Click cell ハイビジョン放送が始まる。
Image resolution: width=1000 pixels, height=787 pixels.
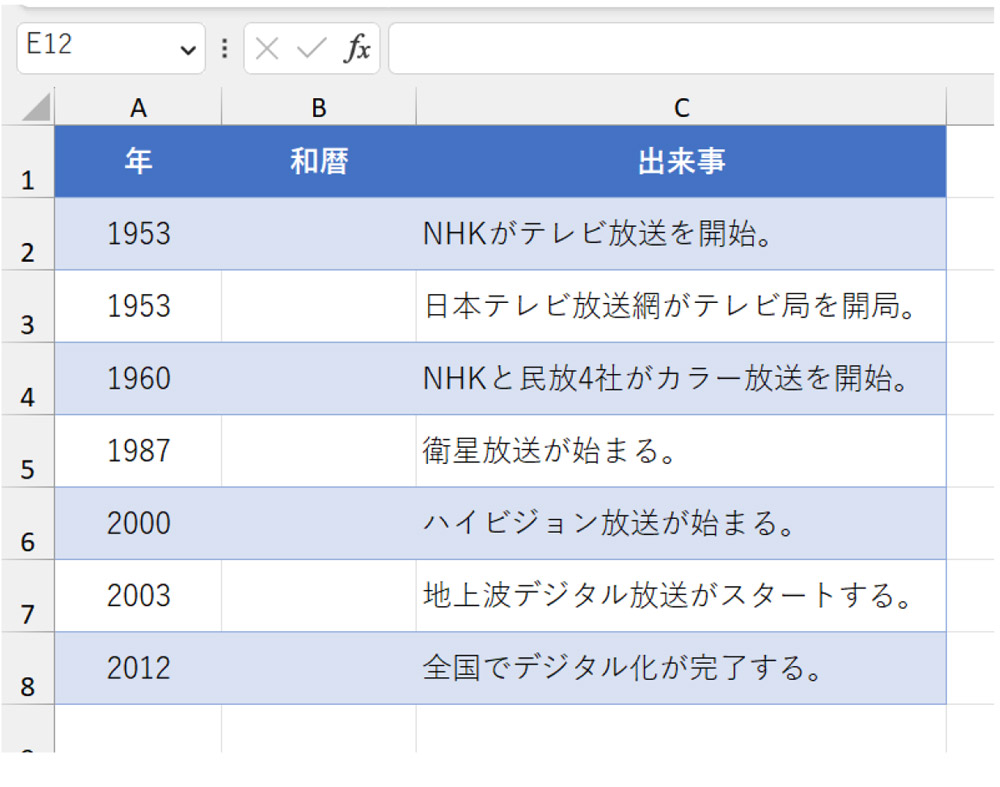click(681, 524)
